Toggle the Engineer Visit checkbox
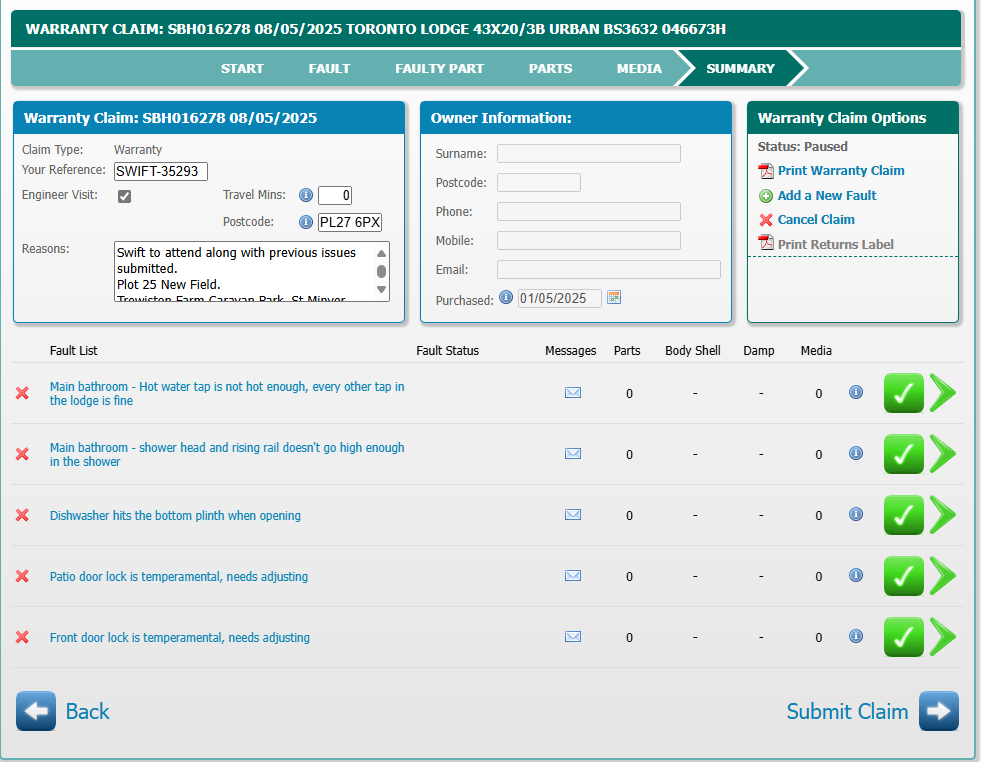 click(x=125, y=196)
